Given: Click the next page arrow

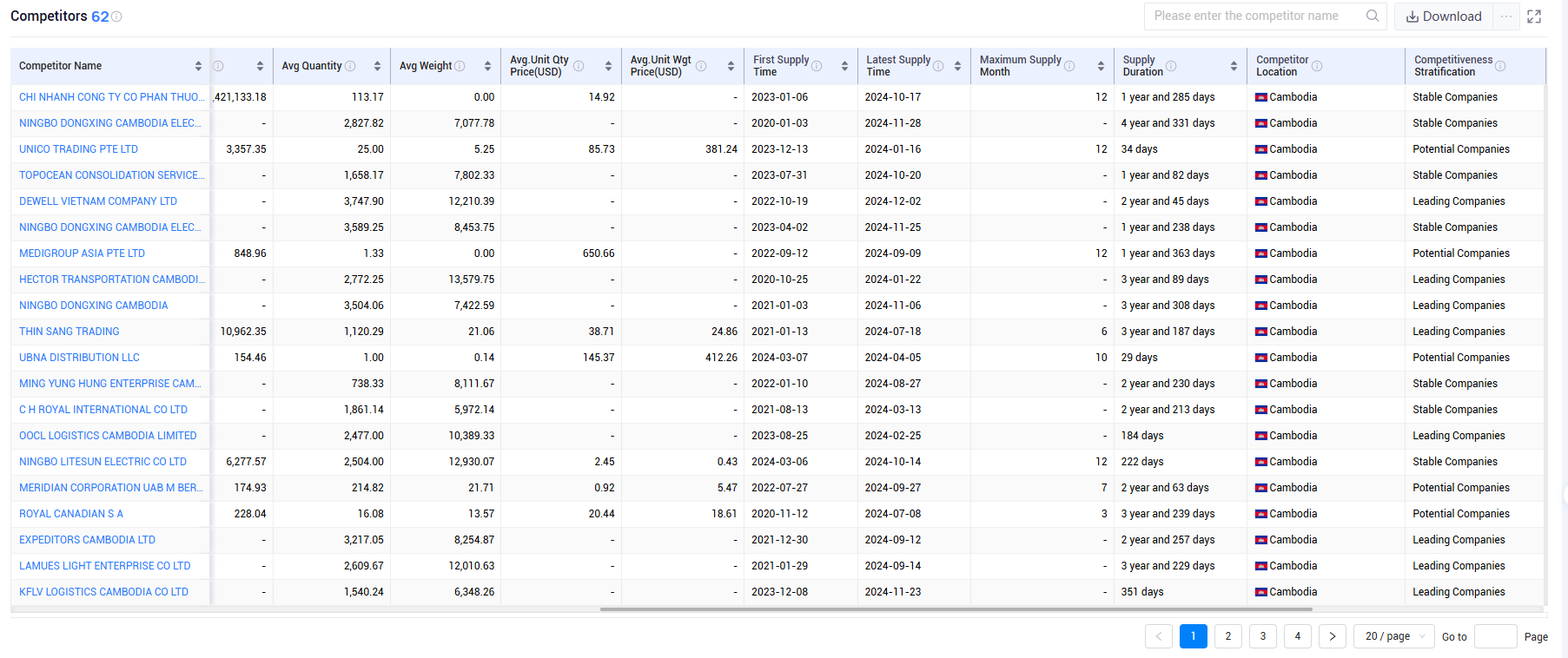Looking at the screenshot, I should [1333, 636].
